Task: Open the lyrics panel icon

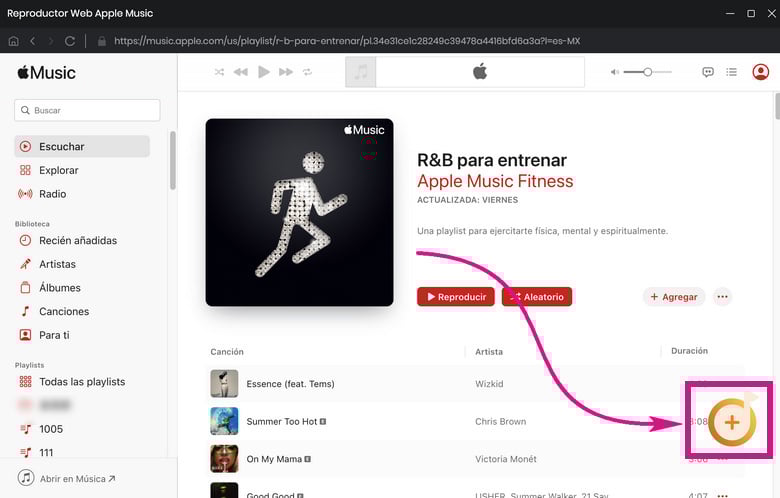Action: pyautogui.click(x=708, y=72)
